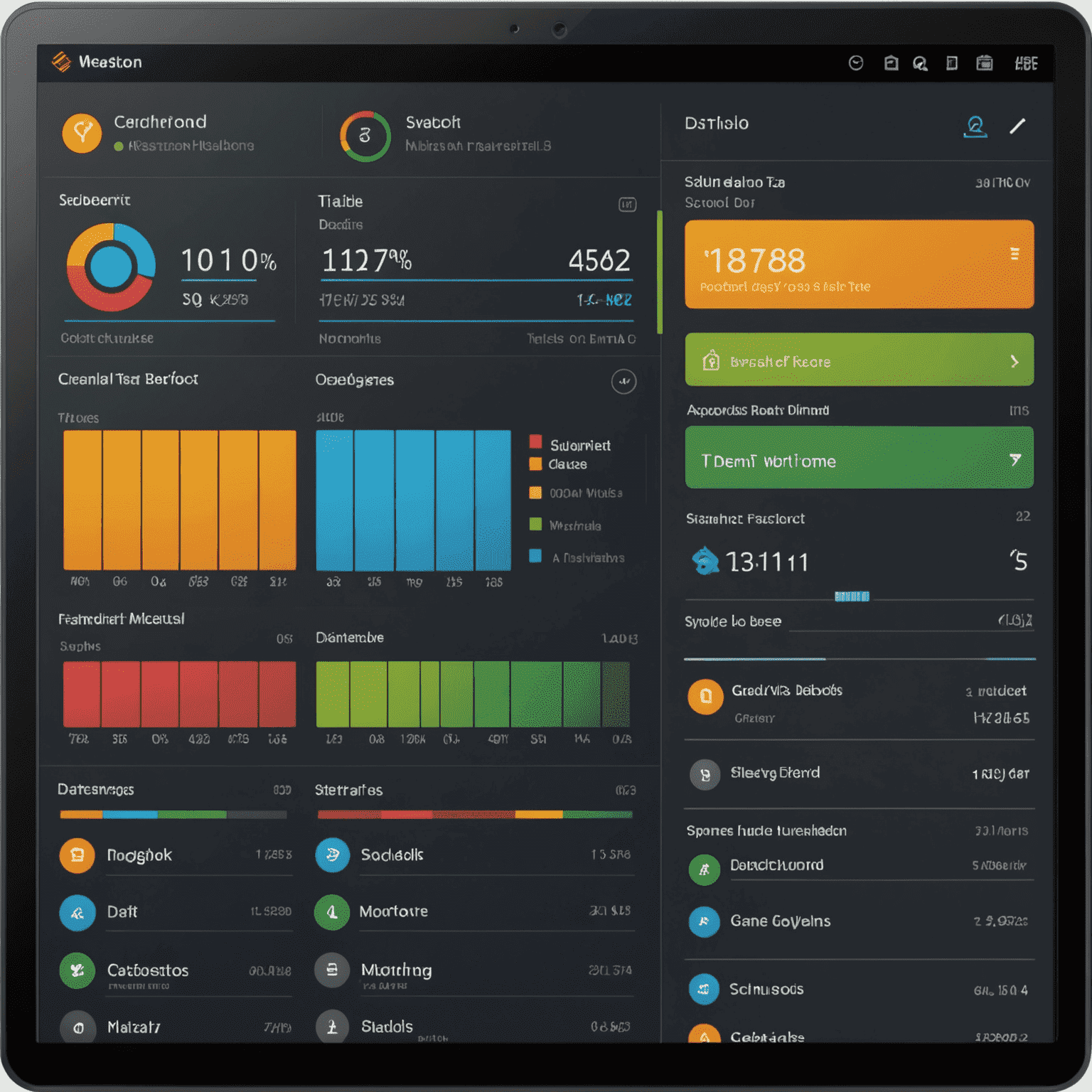This screenshot has height=1092, width=1092.
Task: Click the blue icon beside 13·1111
Action: pos(705,561)
